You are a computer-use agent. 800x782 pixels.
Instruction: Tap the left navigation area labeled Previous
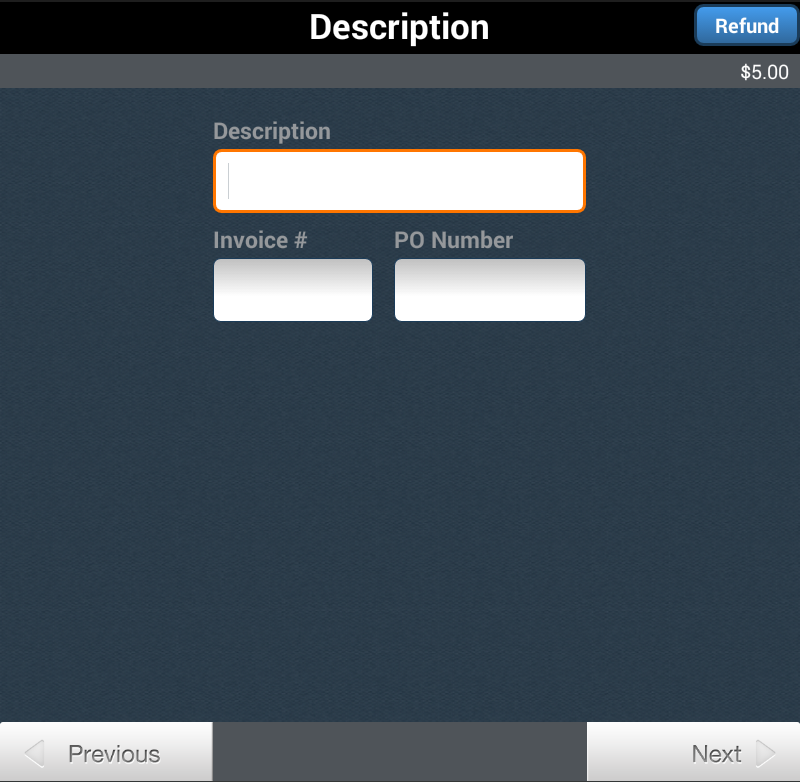(105, 753)
